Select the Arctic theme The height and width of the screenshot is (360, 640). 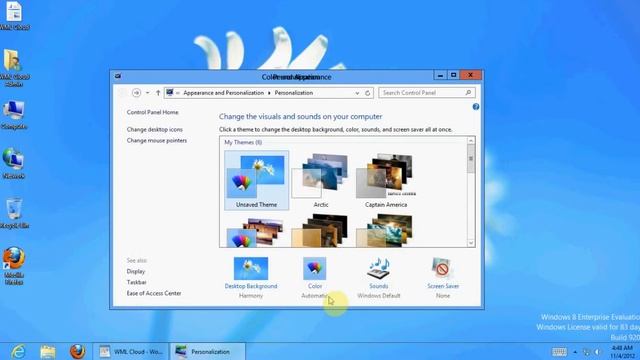(321, 180)
